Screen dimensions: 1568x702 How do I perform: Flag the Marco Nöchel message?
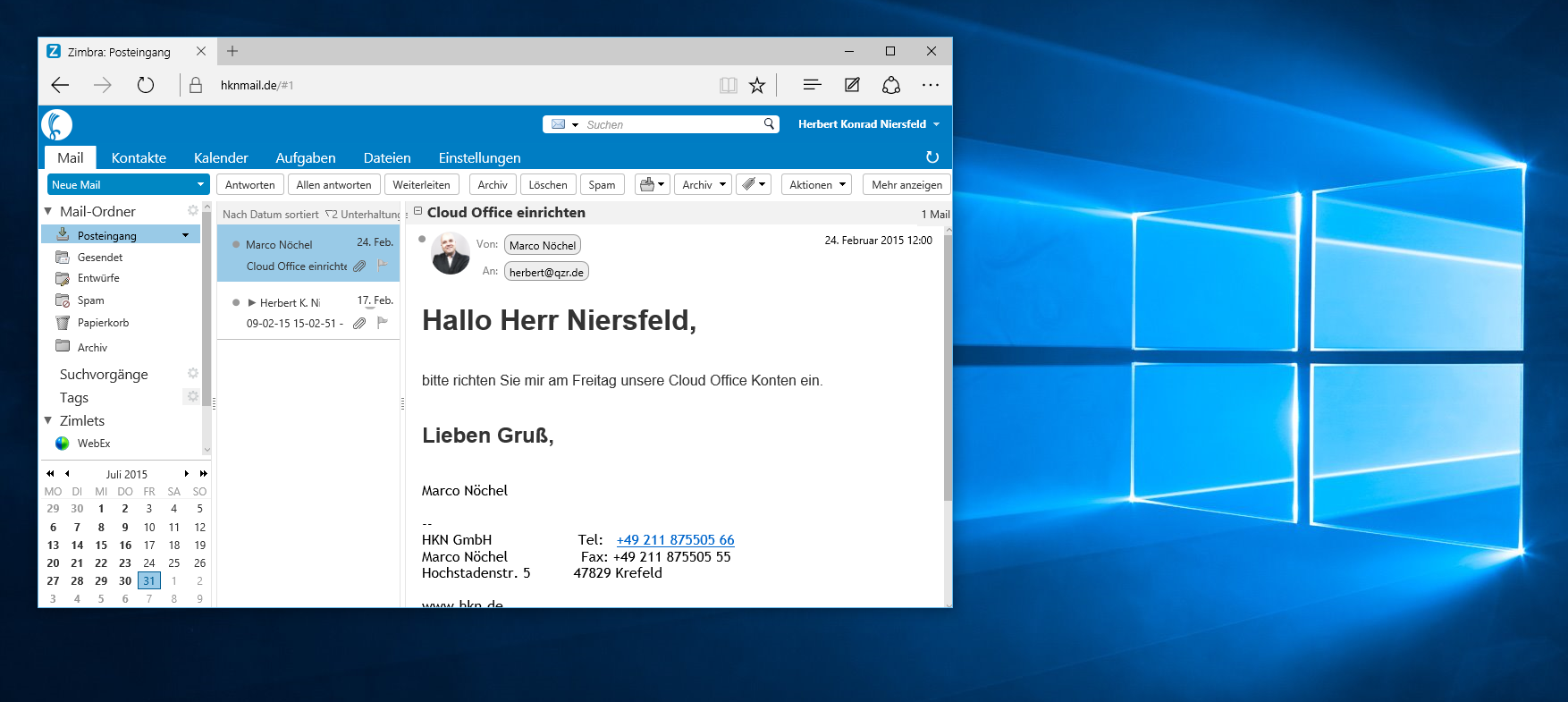(x=383, y=265)
